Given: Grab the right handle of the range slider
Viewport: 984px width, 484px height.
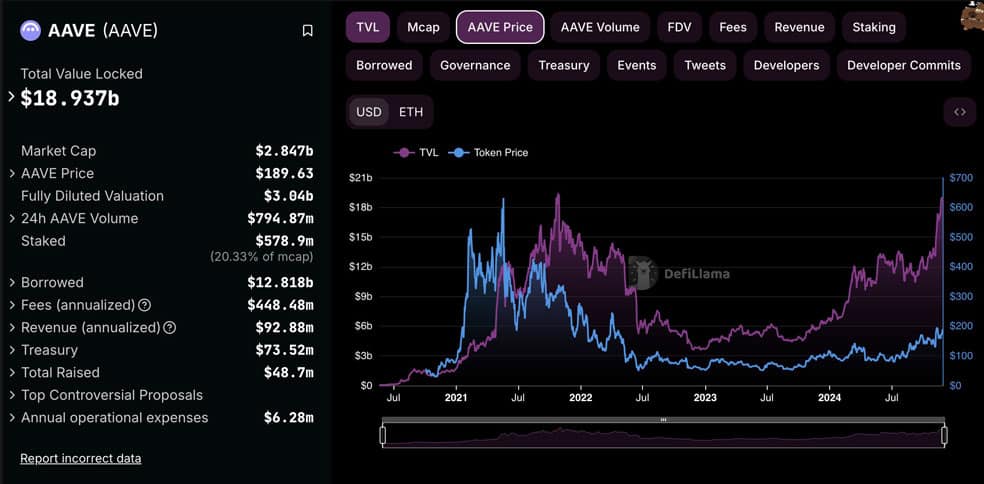Looking at the screenshot, I should click(944, 435).
